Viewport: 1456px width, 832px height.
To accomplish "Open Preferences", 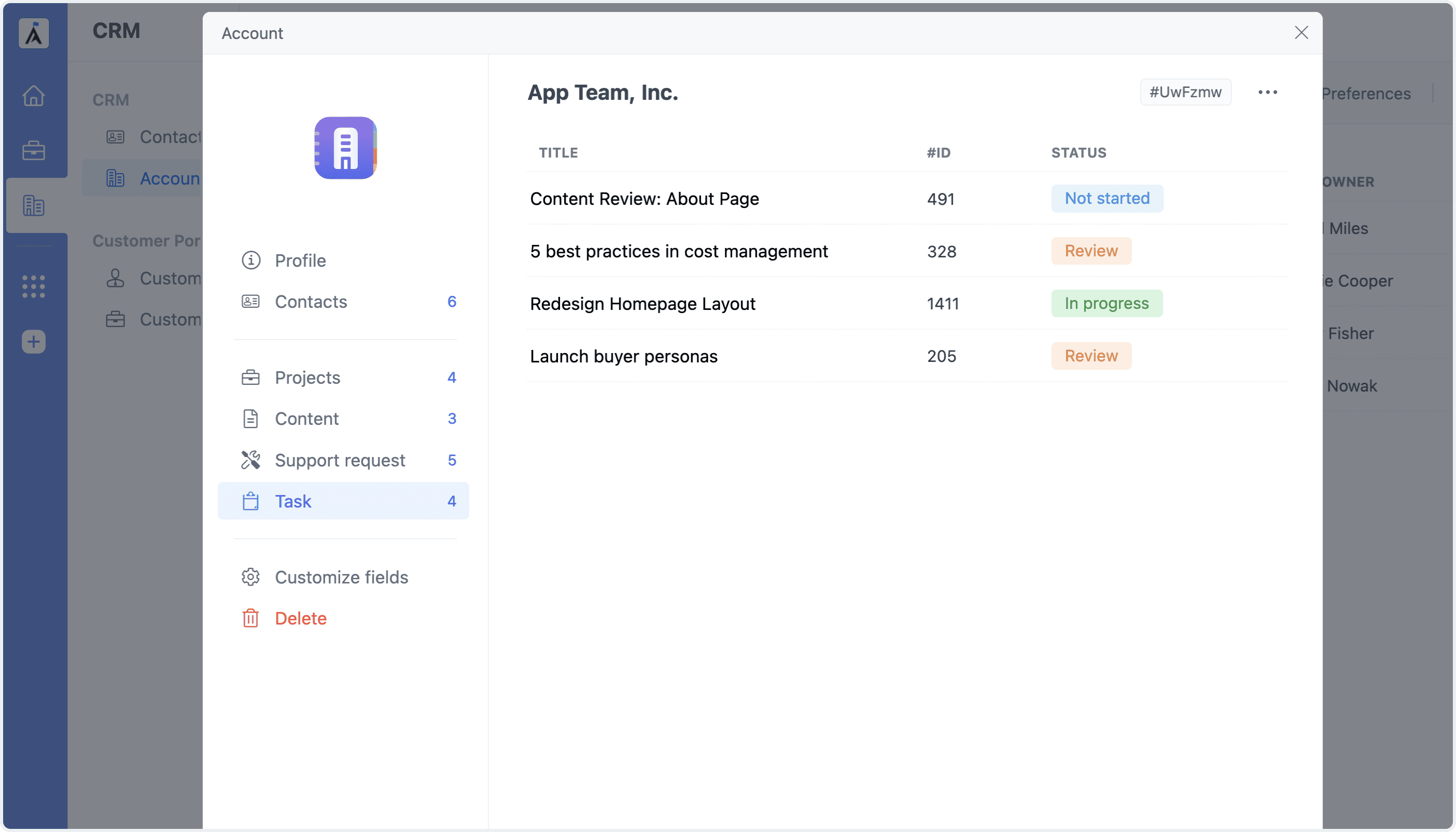I will click(1367, 93).
